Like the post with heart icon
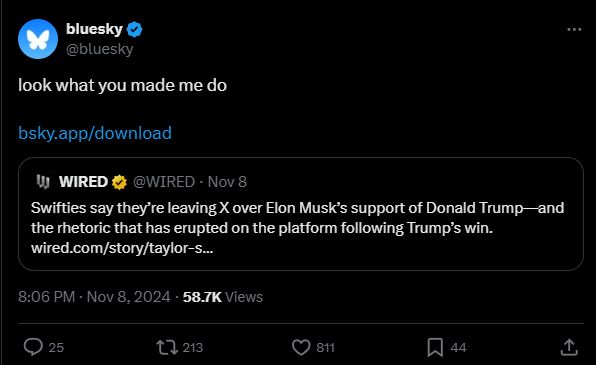596x365 pixels. point(301,347)
